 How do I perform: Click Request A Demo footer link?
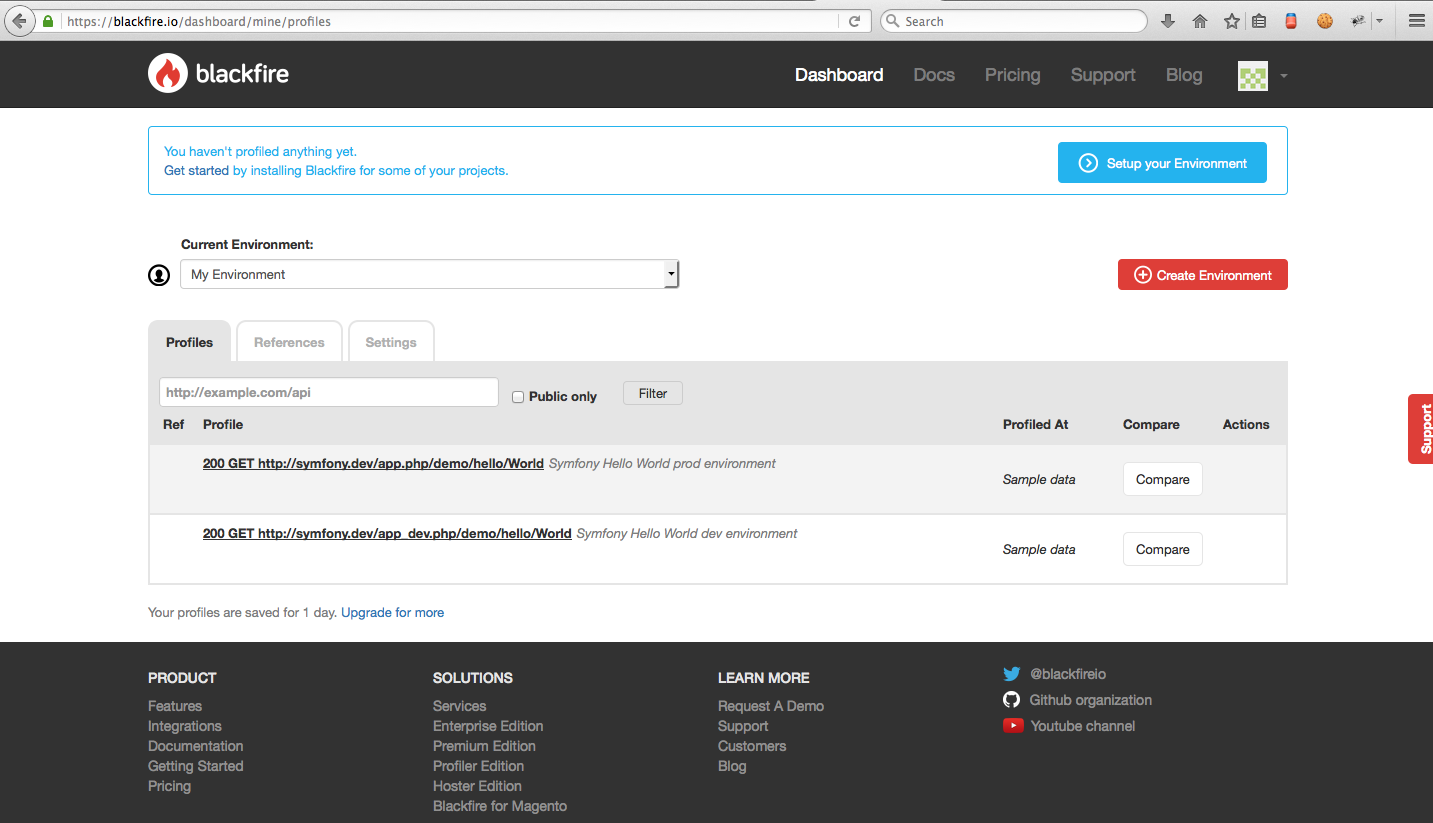click(771, 706)
